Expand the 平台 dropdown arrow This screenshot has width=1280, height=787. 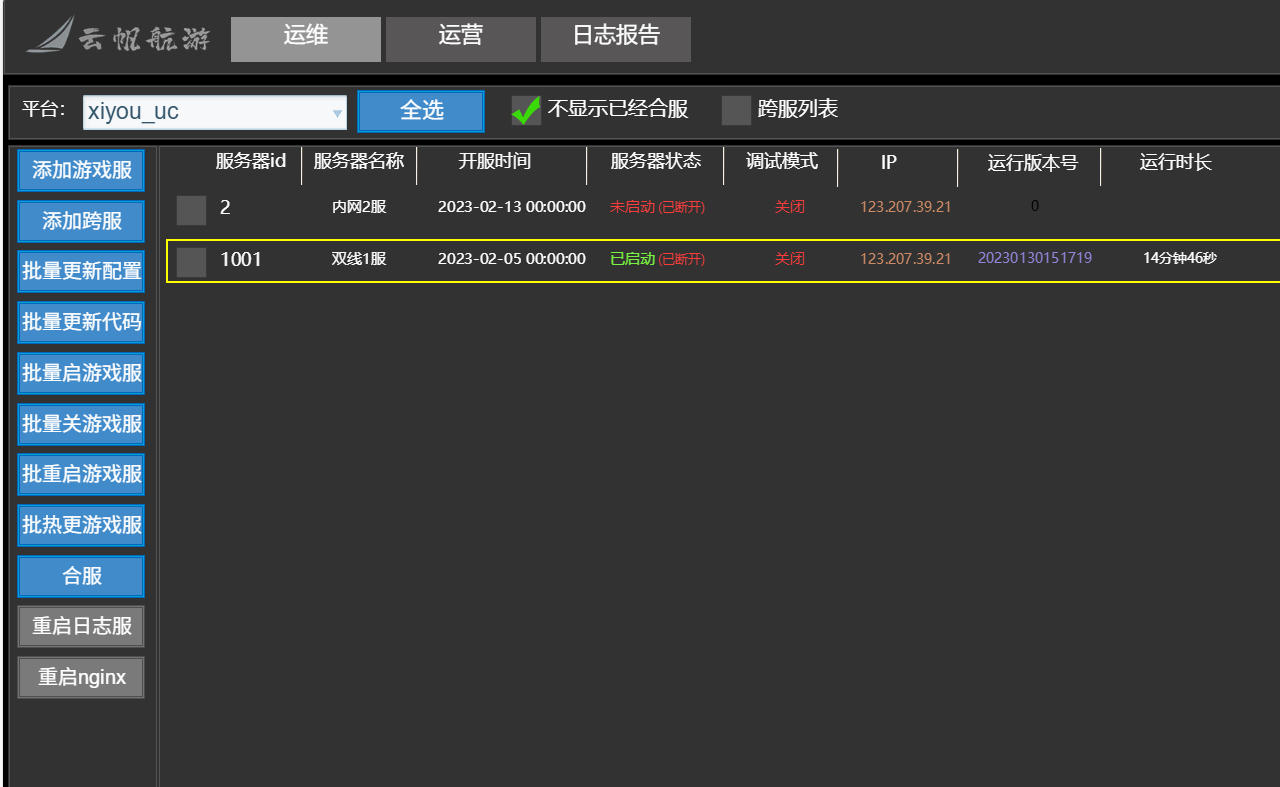click(x=337, y=113)
